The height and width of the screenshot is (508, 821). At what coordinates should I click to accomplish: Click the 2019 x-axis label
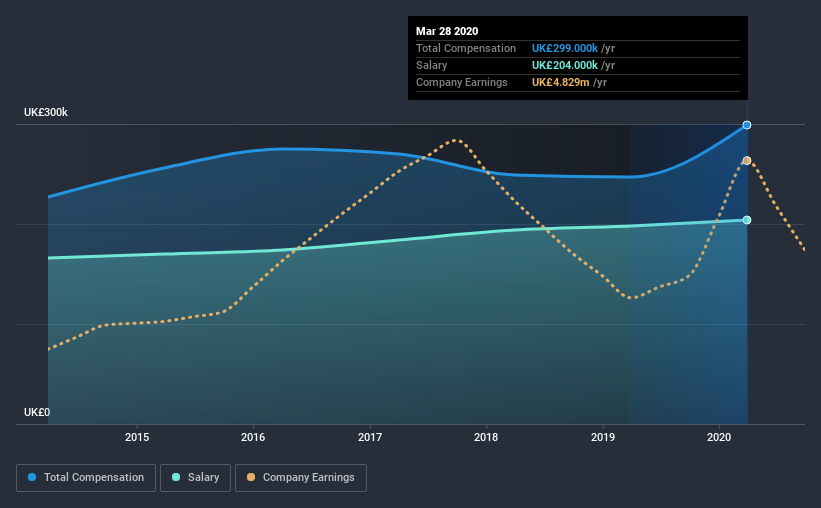[603, 437]
